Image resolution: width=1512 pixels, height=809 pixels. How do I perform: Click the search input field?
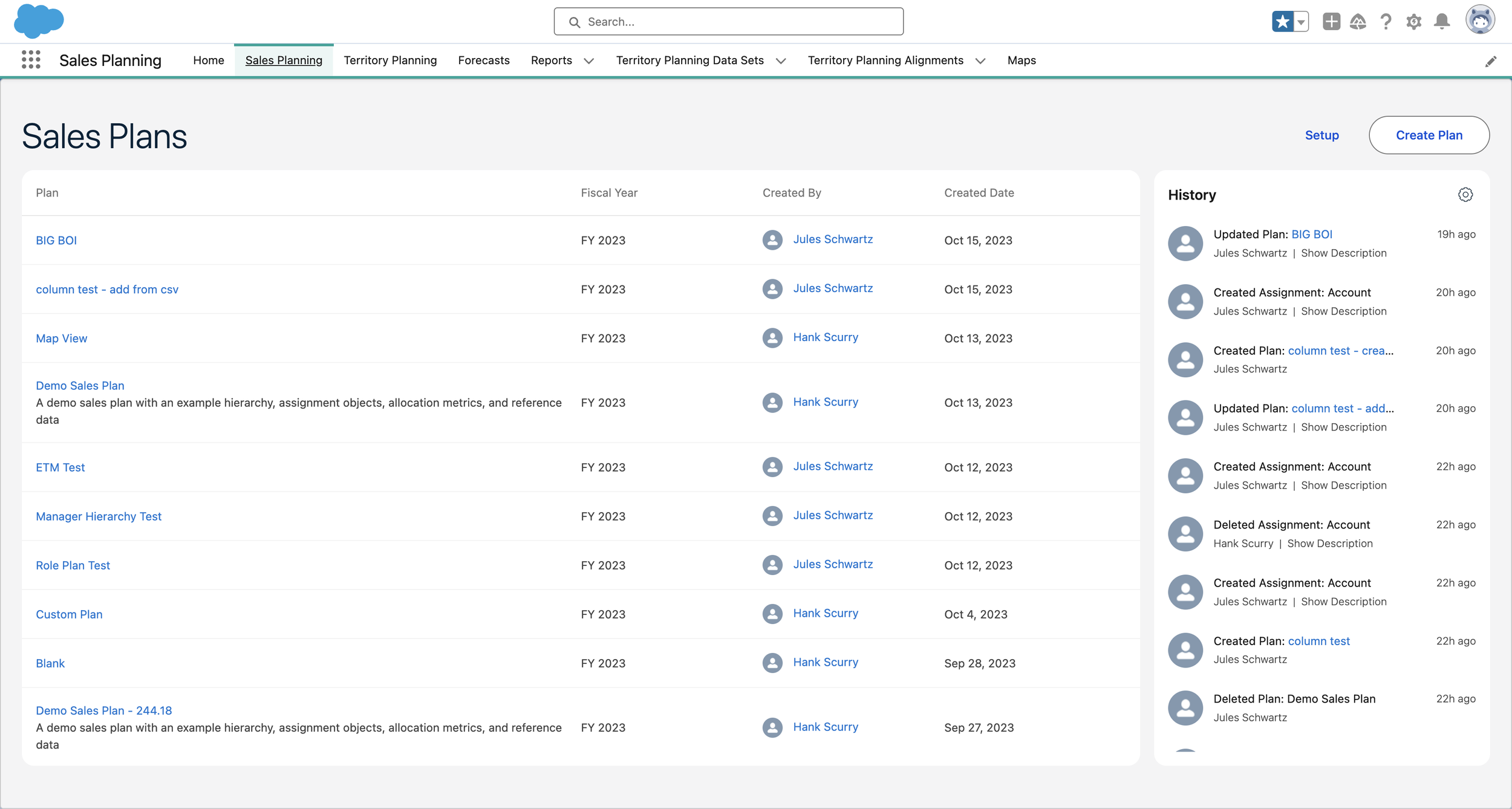tap(728, 21)
